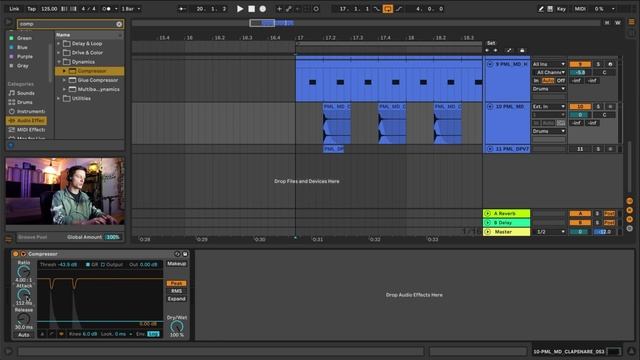The height and width of the screenshot is (360, 640).
Task: Open the MIDI Effects category
Action: click(27, 130)
